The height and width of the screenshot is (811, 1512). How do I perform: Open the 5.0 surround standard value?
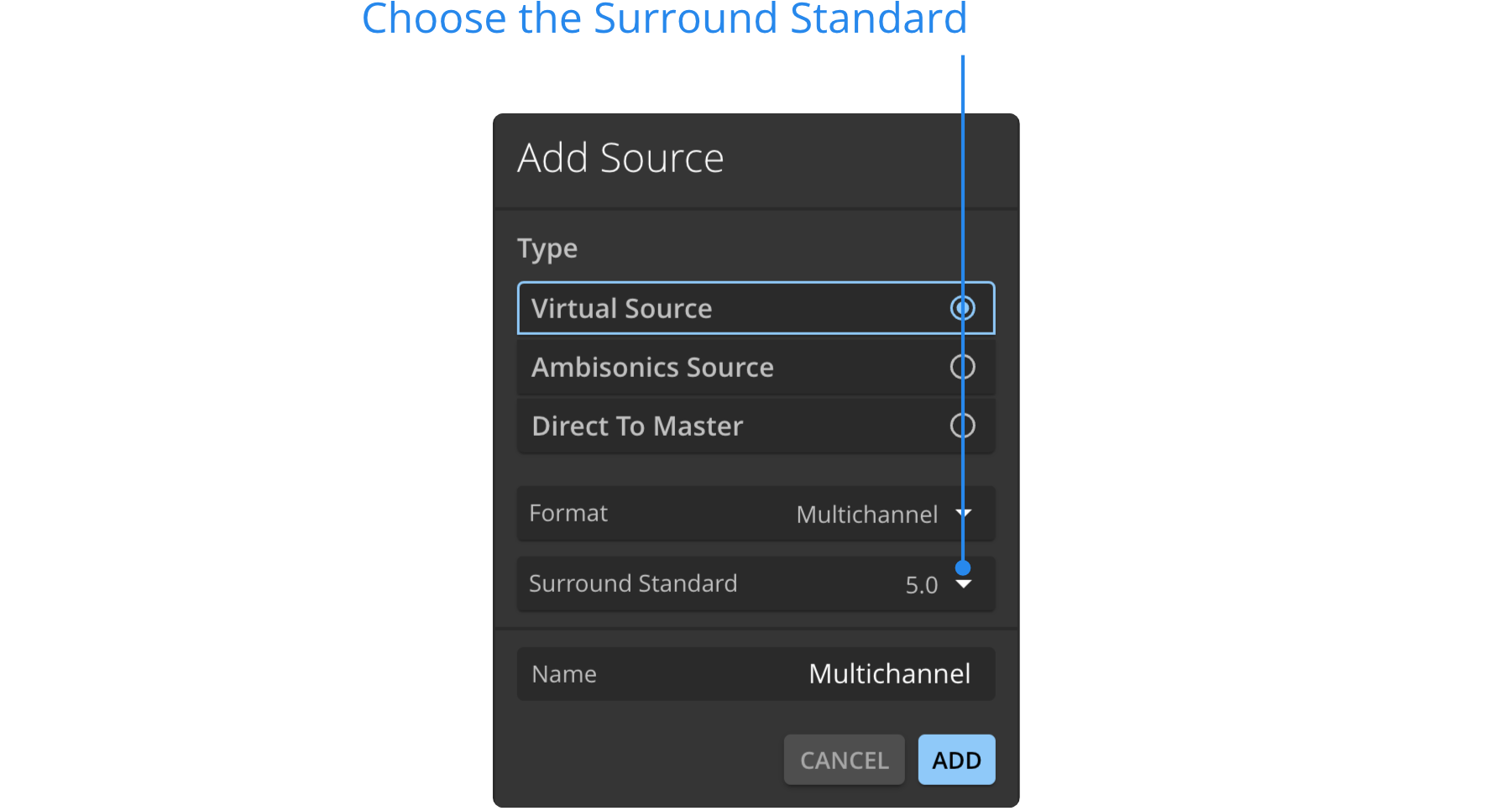pyautogui.click(x=921, y=584)
